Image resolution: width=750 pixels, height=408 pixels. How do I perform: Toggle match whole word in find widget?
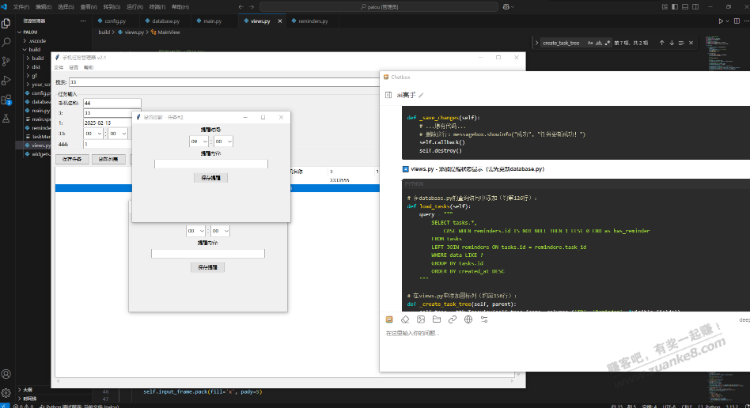click(599, 43)
